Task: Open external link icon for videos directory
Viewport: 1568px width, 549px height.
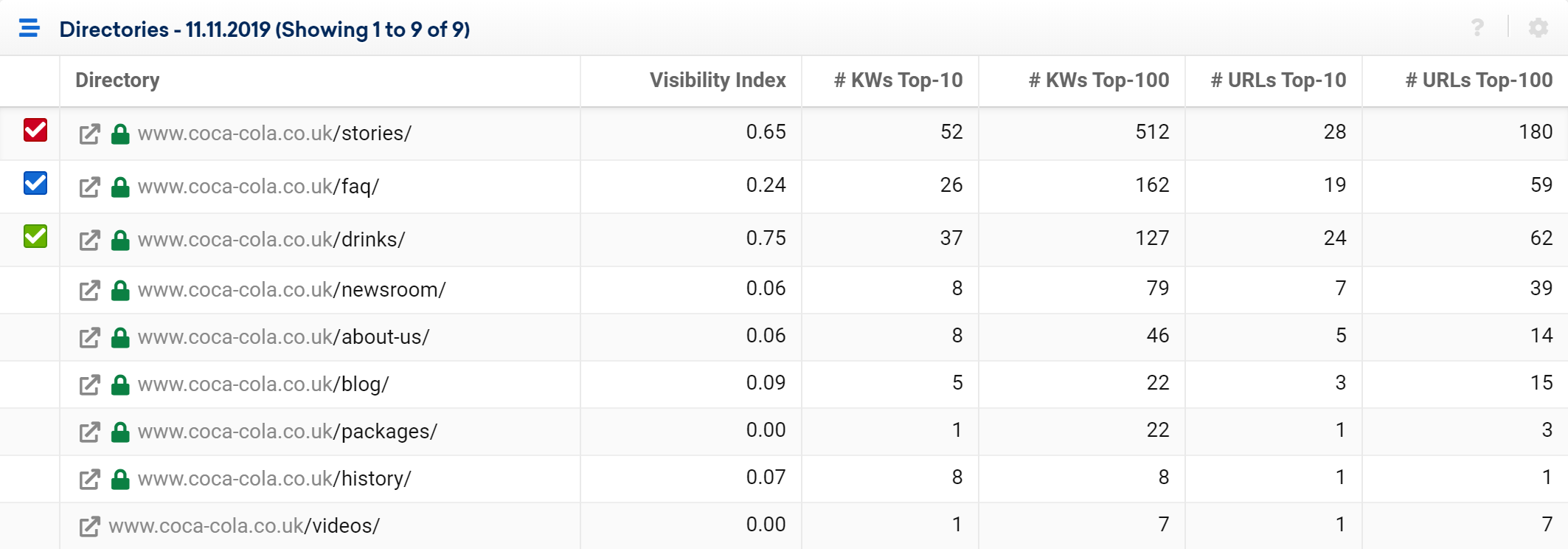Action: 89,527
